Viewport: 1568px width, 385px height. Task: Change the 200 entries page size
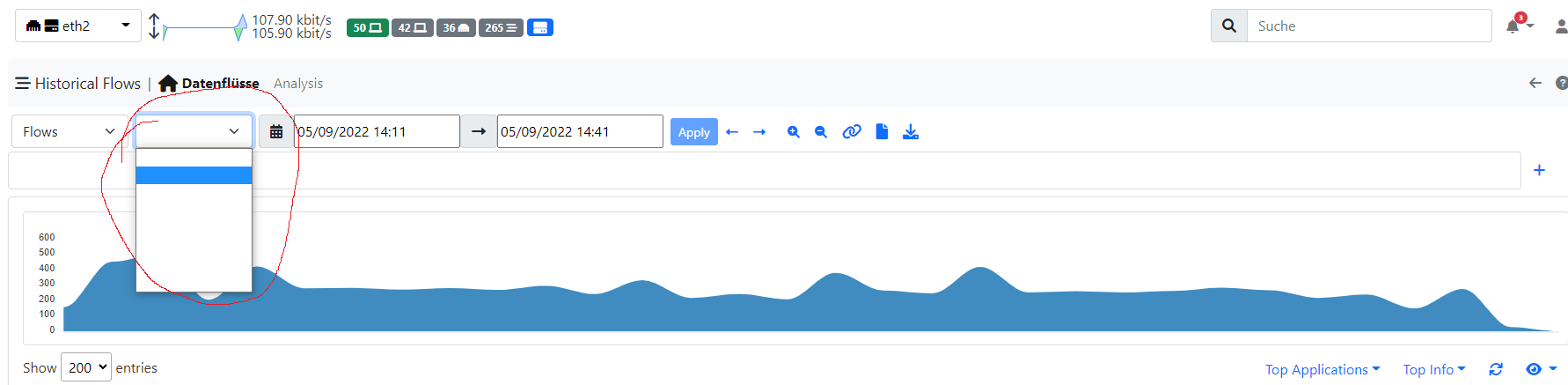[x=86, y=367]
